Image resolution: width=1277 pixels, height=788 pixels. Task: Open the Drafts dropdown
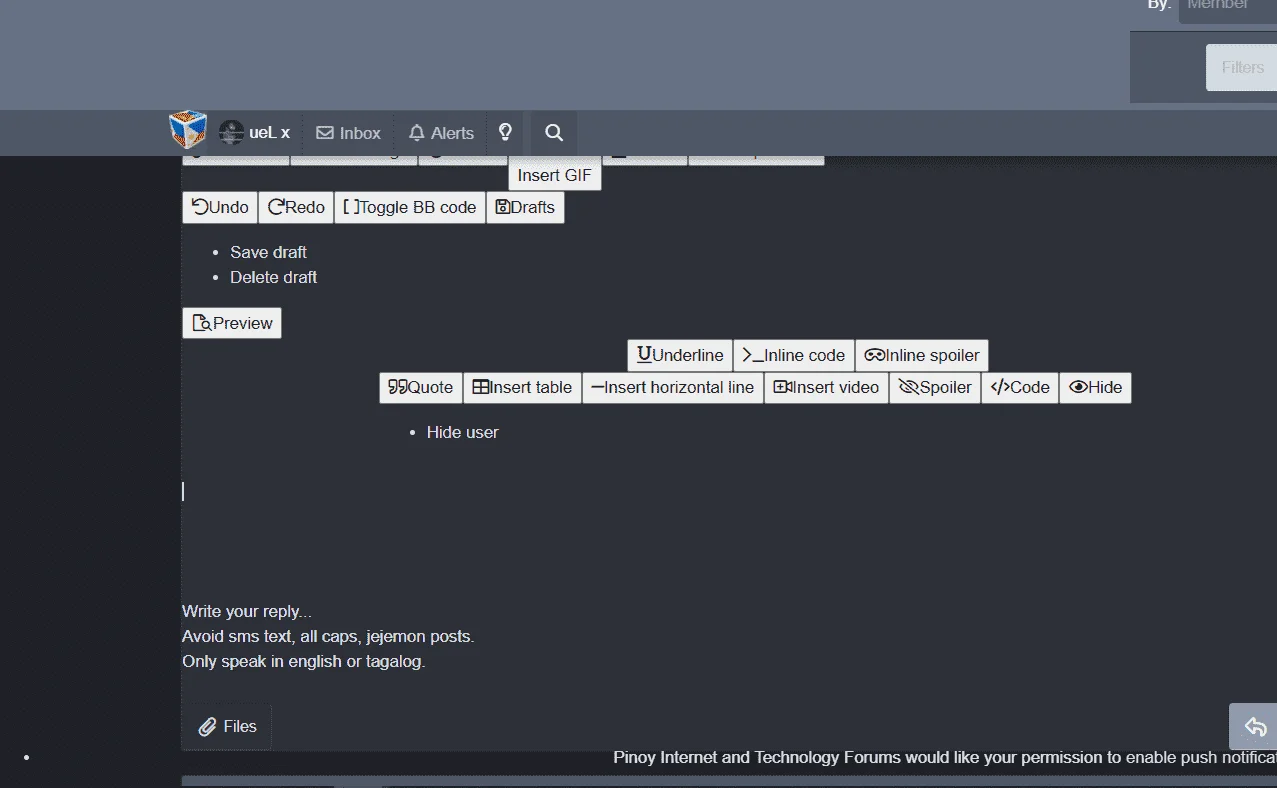pyautogui.click(x=525, y=207)
